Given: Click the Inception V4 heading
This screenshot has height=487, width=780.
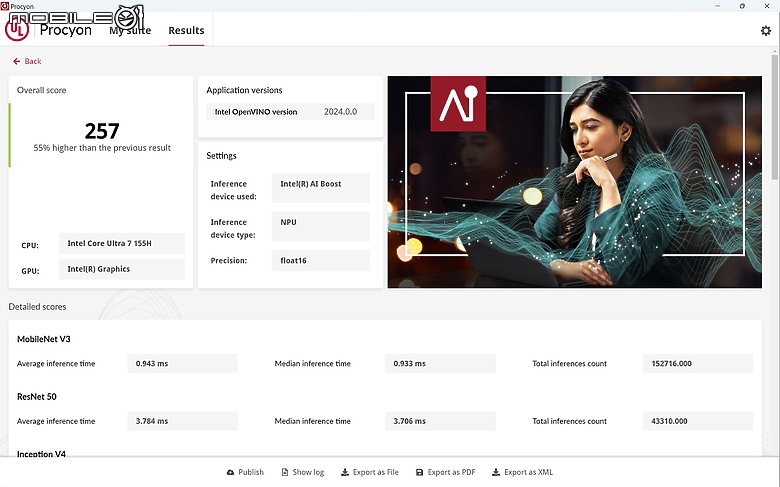Looking at the screenshot, I should tap(41, 454).
